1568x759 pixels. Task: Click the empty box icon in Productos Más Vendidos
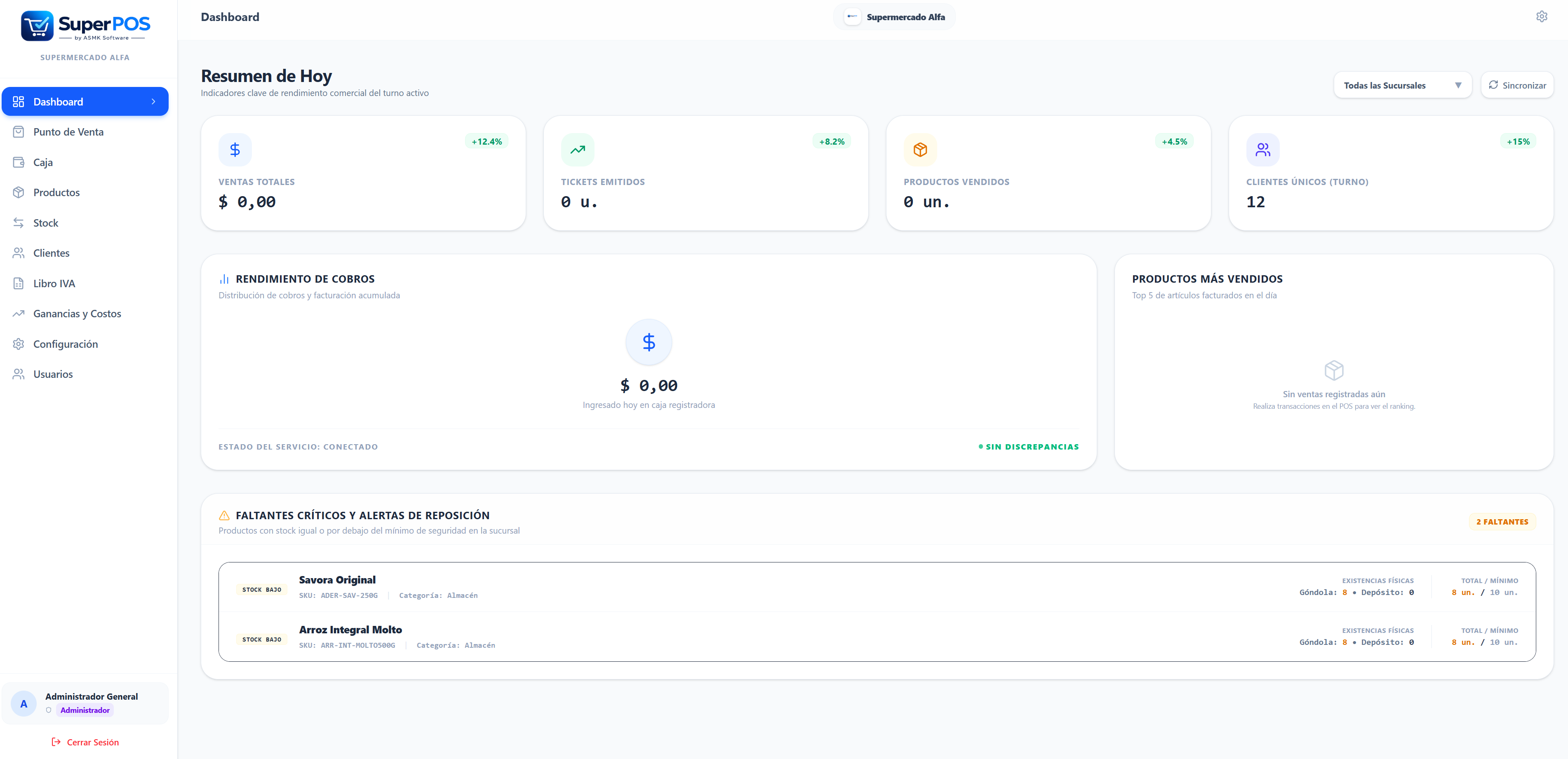1334,370
